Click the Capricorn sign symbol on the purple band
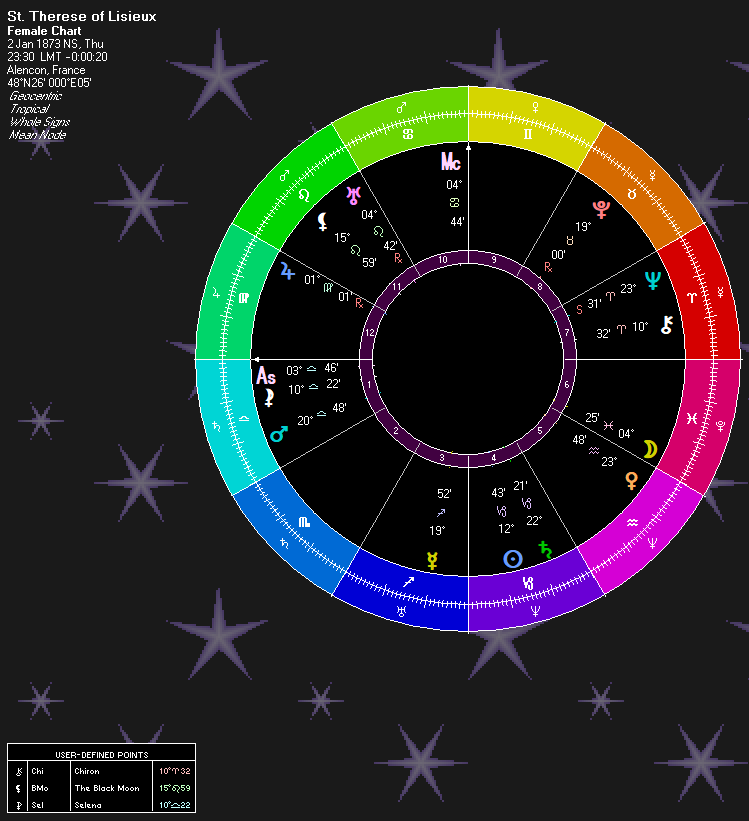749x821 pixels. 528,583
